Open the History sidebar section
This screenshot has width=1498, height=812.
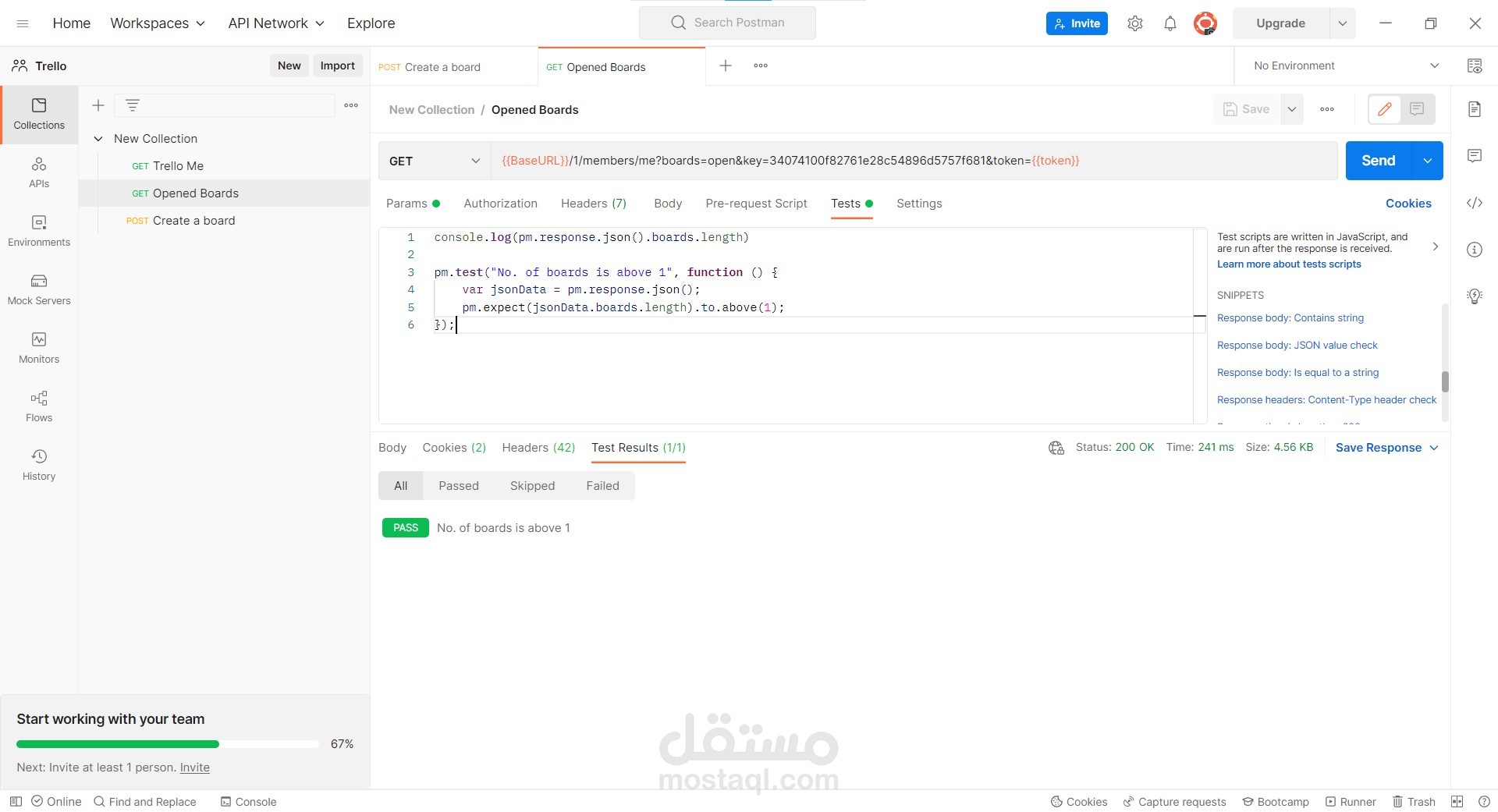coord(39,465)
